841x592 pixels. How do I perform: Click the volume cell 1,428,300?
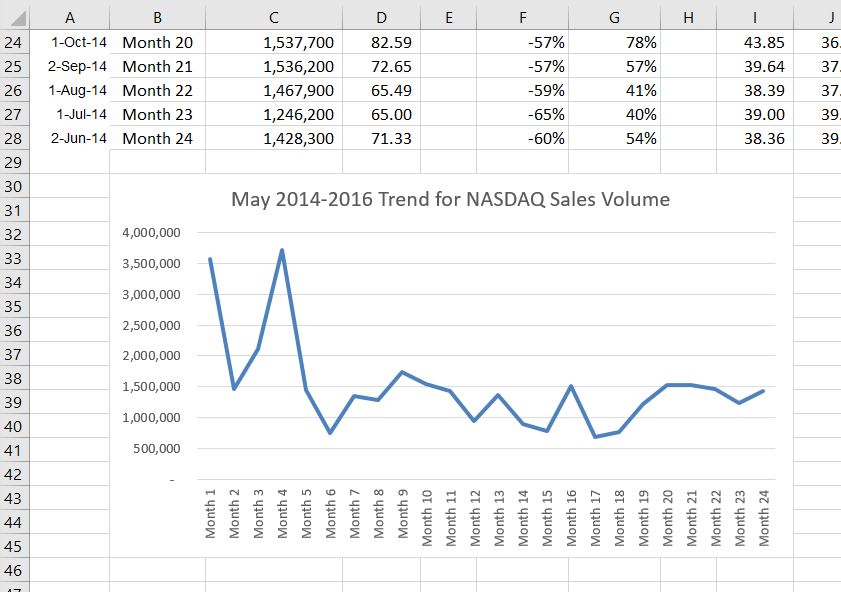coord(274,138)
